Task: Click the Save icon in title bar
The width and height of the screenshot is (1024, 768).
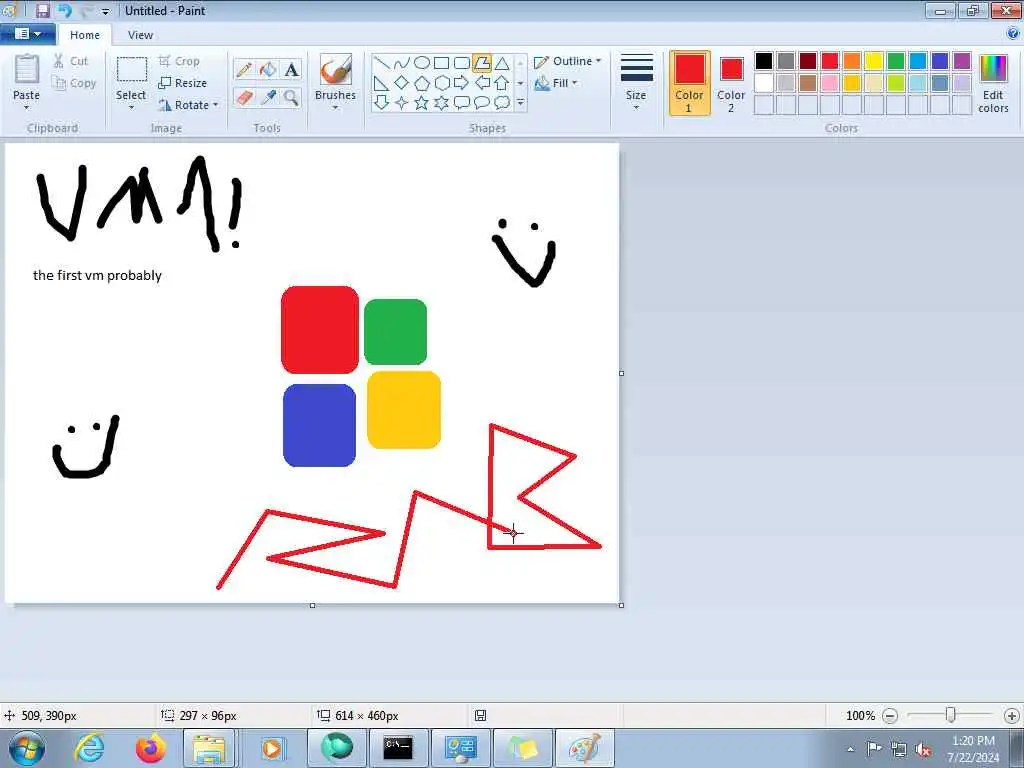Action: [42, 10]
